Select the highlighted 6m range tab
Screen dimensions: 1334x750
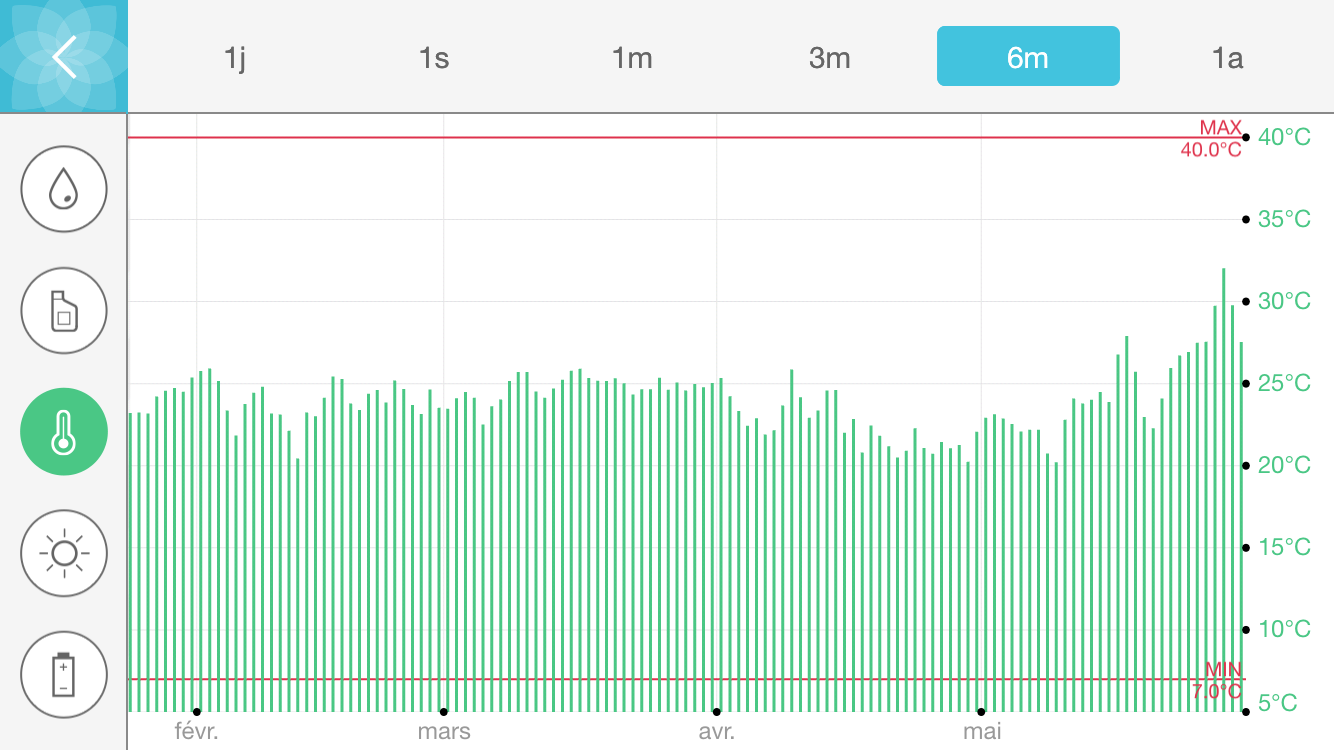[1027, 57]
